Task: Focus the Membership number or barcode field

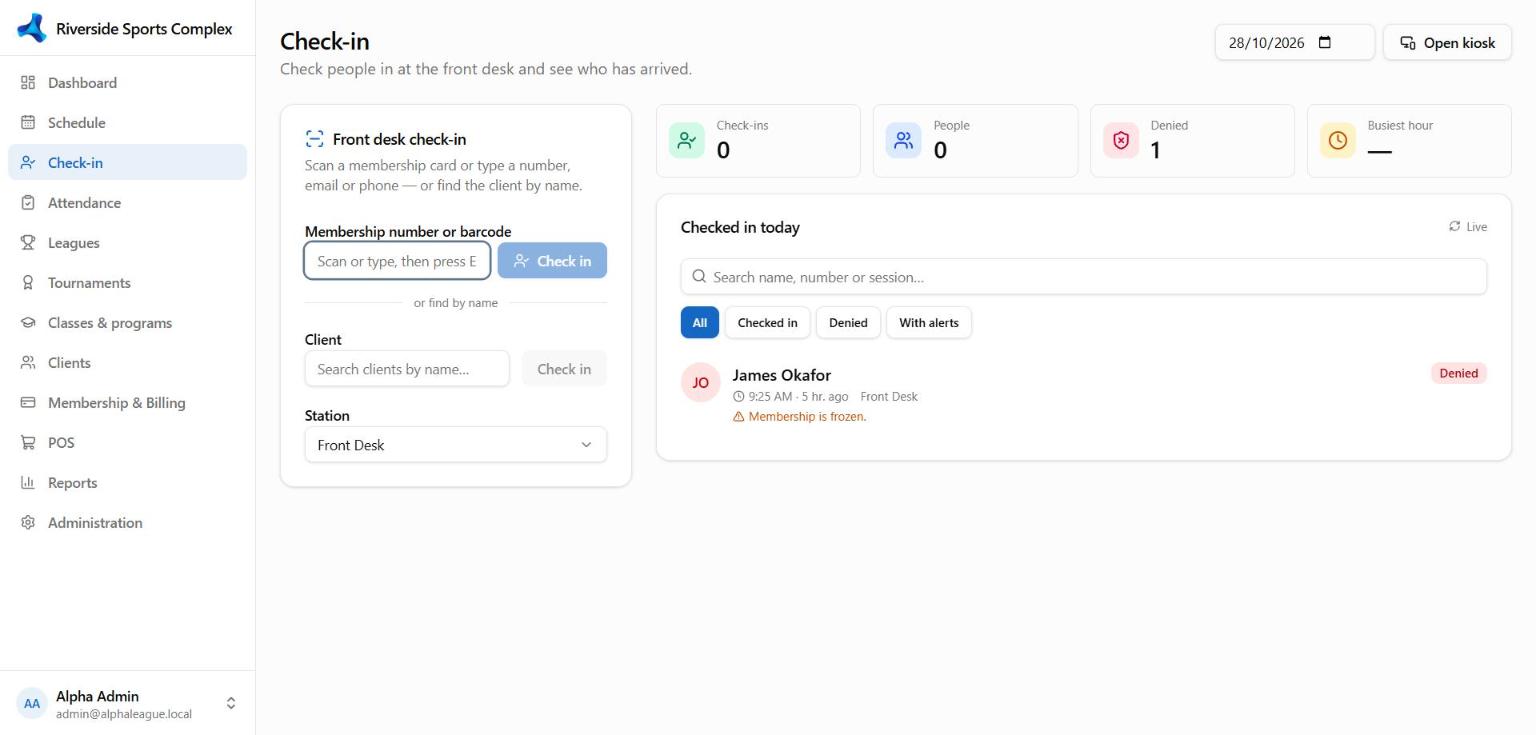Action: [397, 261]
